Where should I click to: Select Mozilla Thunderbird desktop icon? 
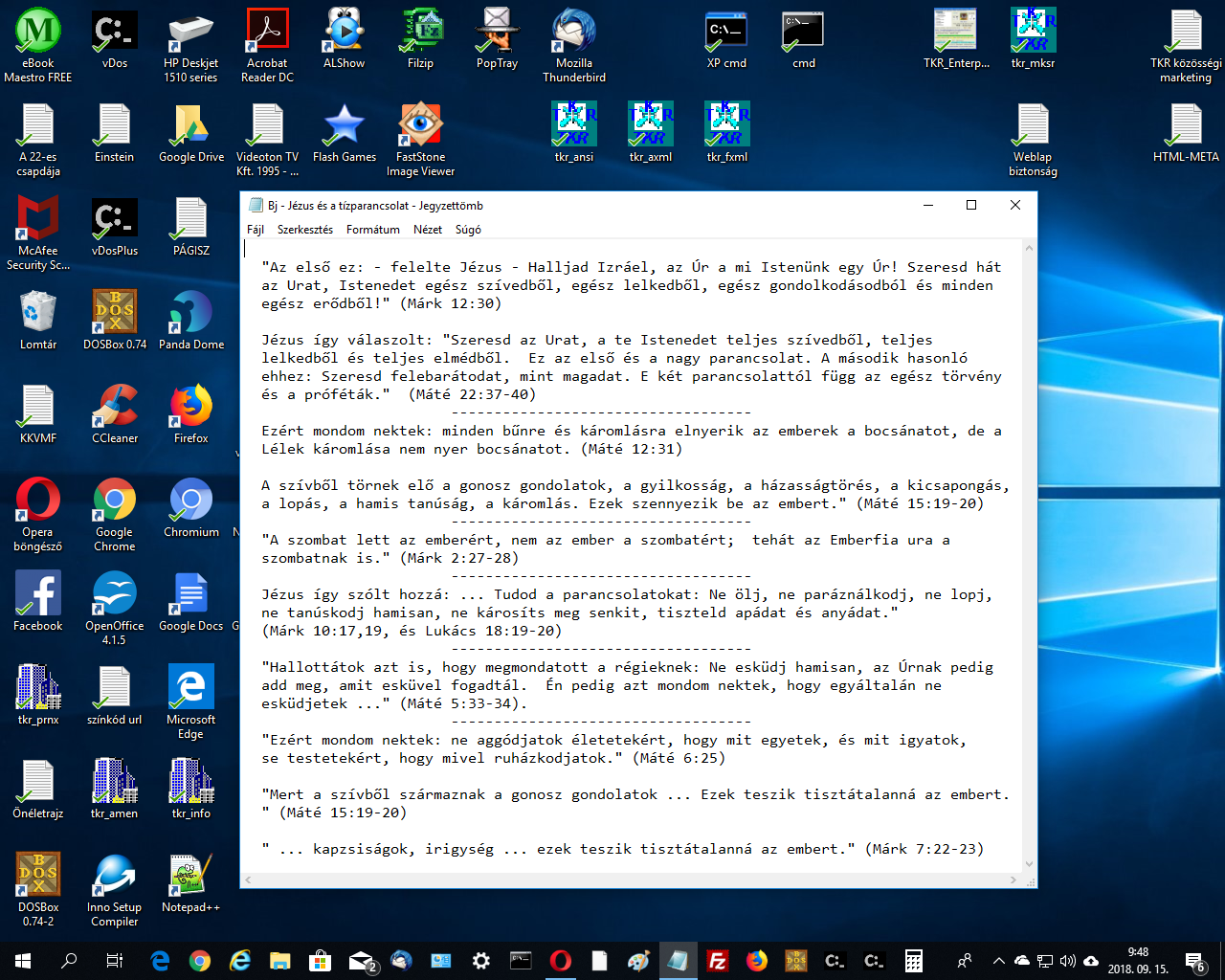pyautogui.click(x=573, y=46)
